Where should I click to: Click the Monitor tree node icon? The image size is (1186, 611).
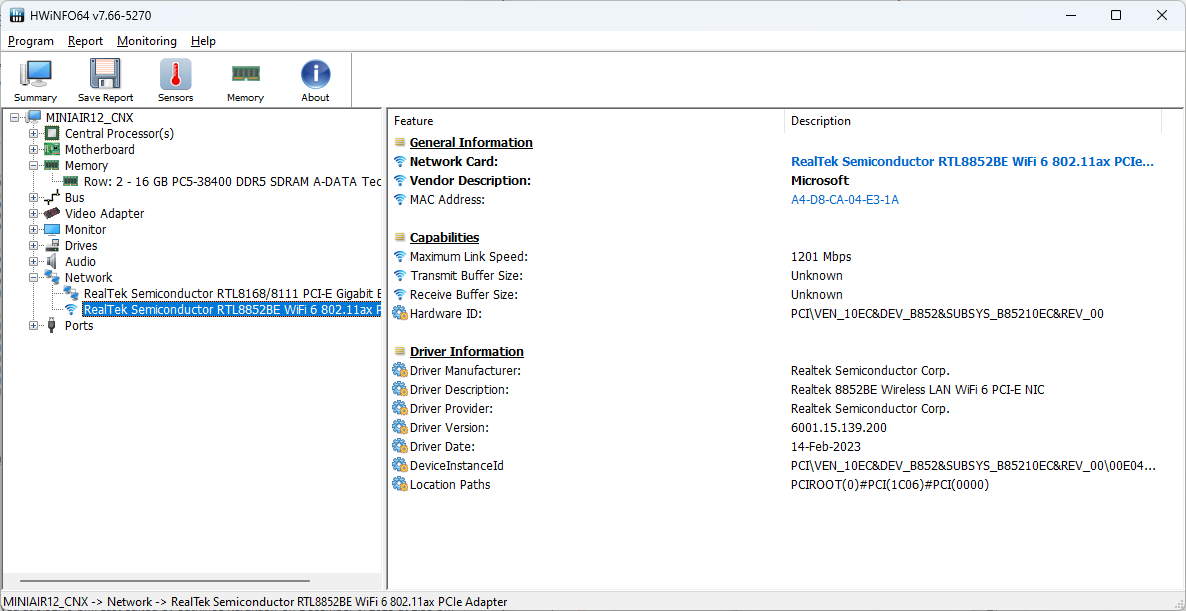(x=52, y=229)
